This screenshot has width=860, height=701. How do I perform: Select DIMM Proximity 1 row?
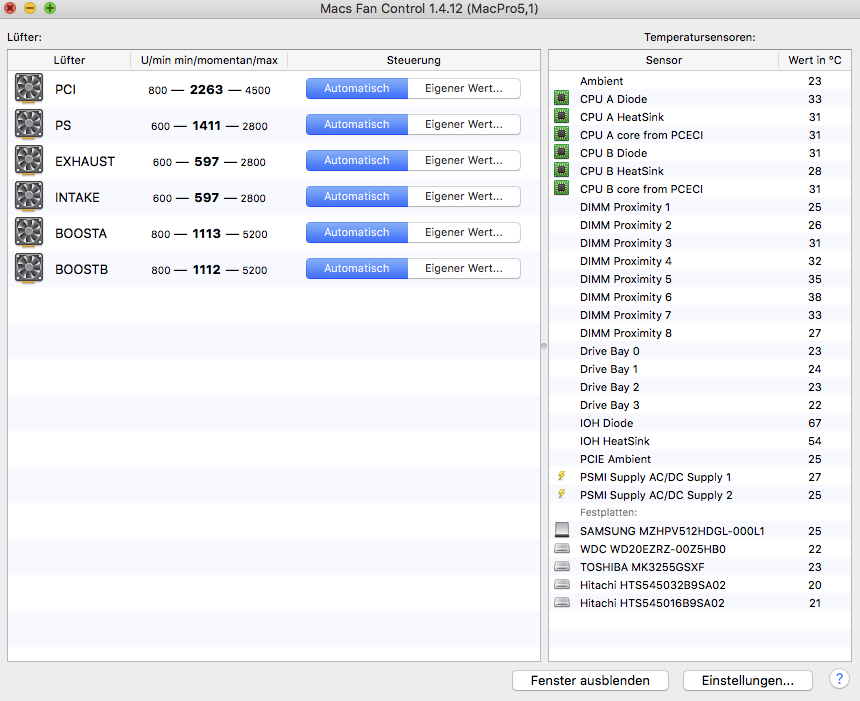coord(700,207)
